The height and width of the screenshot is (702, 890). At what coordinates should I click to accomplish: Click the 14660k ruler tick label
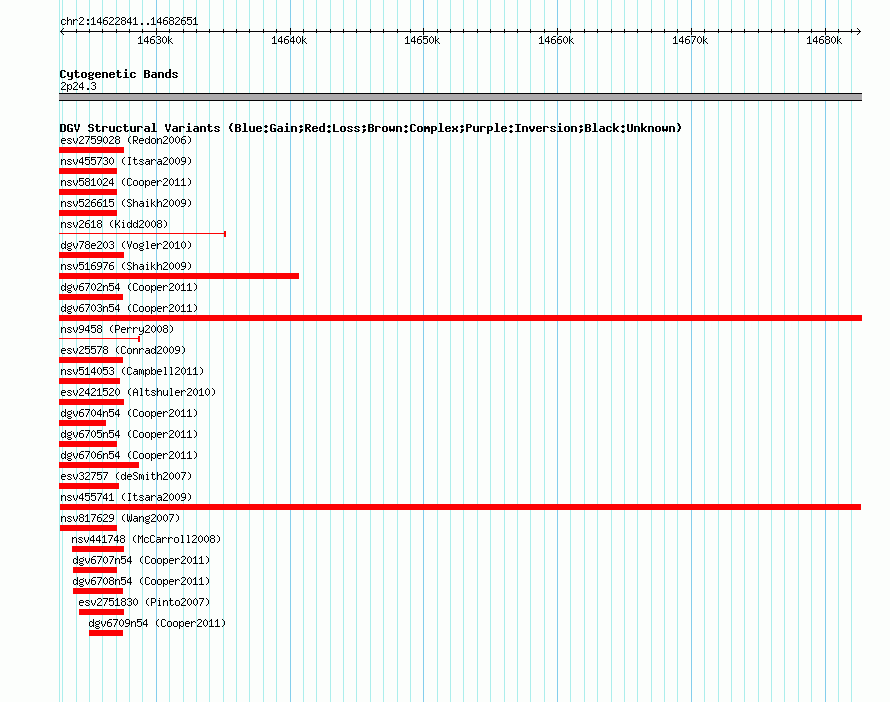coord(556,40)
